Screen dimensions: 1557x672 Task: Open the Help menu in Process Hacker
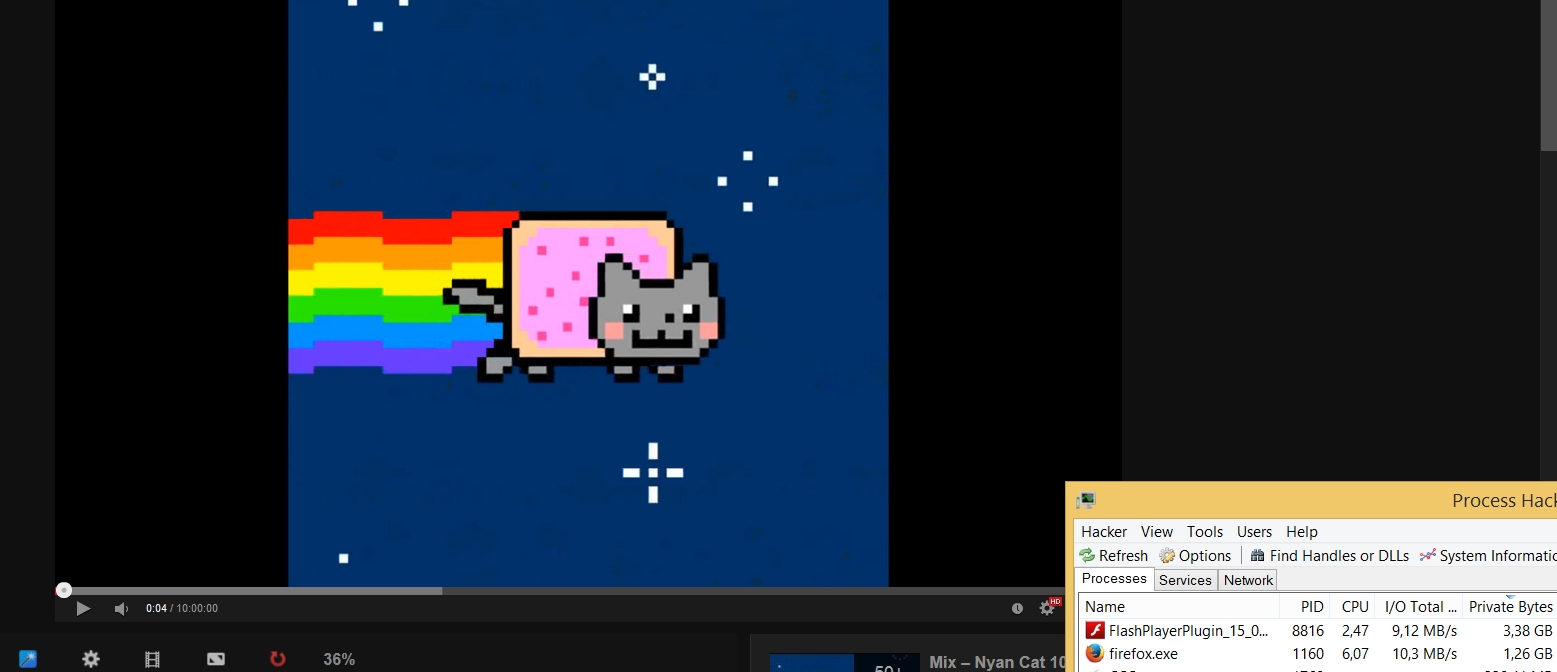pos(1302,532)
